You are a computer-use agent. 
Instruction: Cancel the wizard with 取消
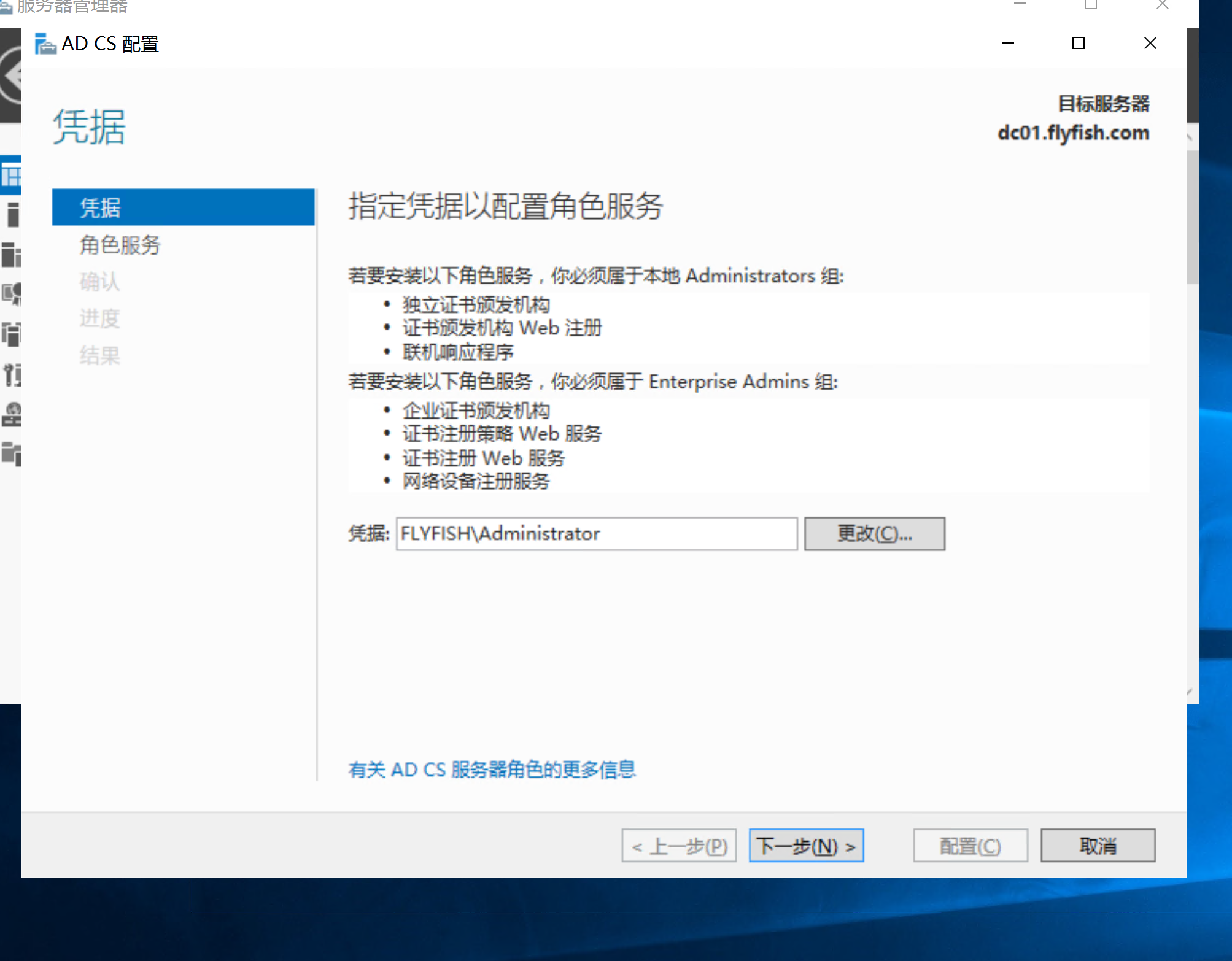1098,846
